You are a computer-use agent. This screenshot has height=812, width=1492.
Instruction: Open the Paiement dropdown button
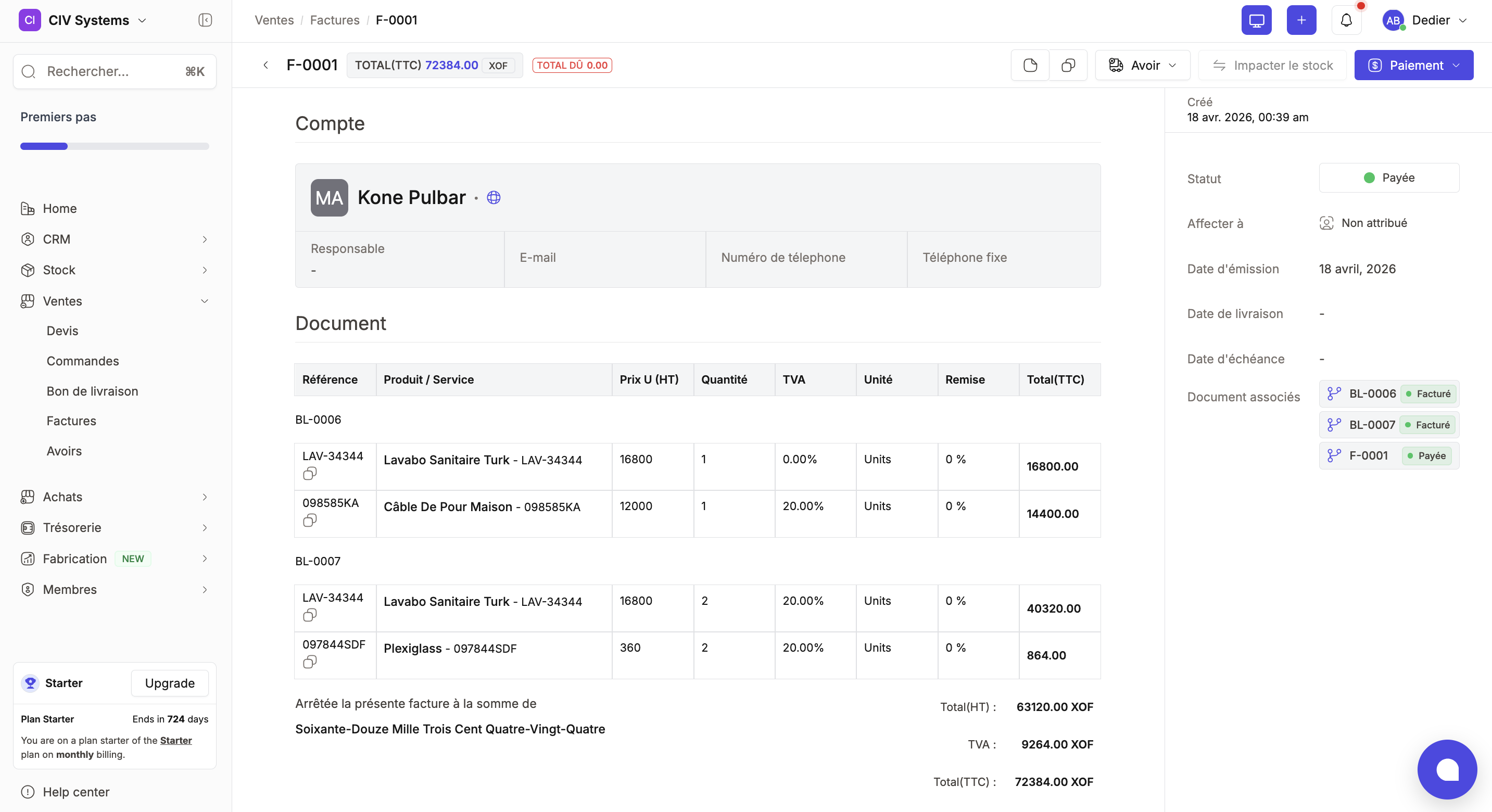pyautogui.click(x=1413, y=65)
